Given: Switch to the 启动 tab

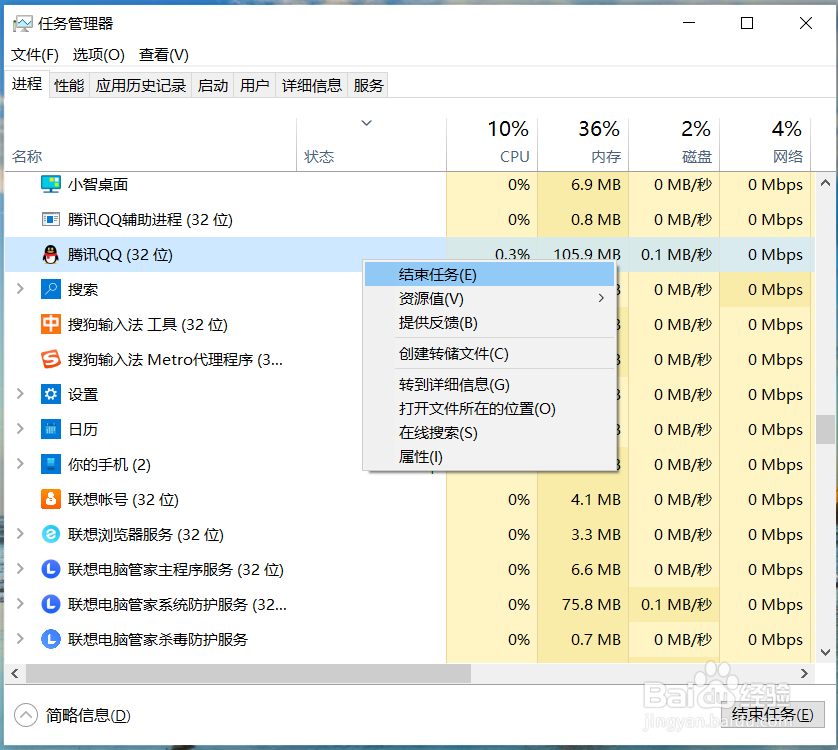Looking at the screenshot, I should coord(213,86).
